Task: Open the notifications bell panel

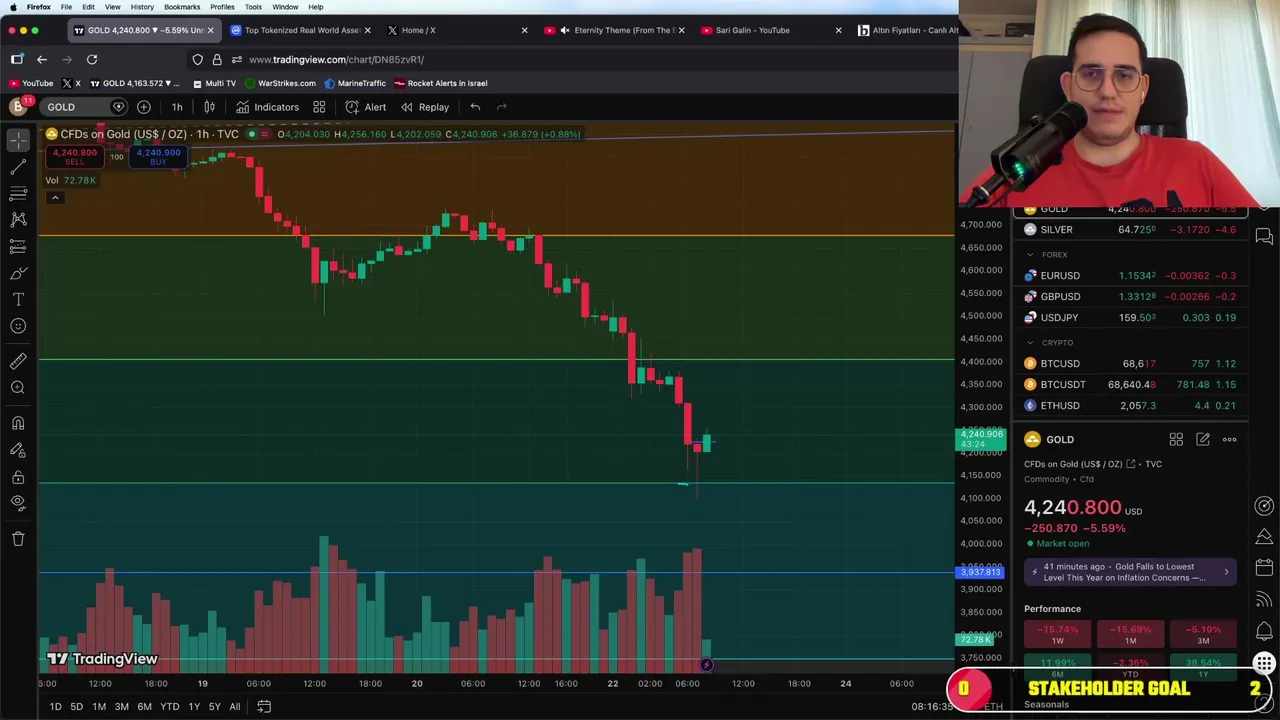Action: (1264, 631)
